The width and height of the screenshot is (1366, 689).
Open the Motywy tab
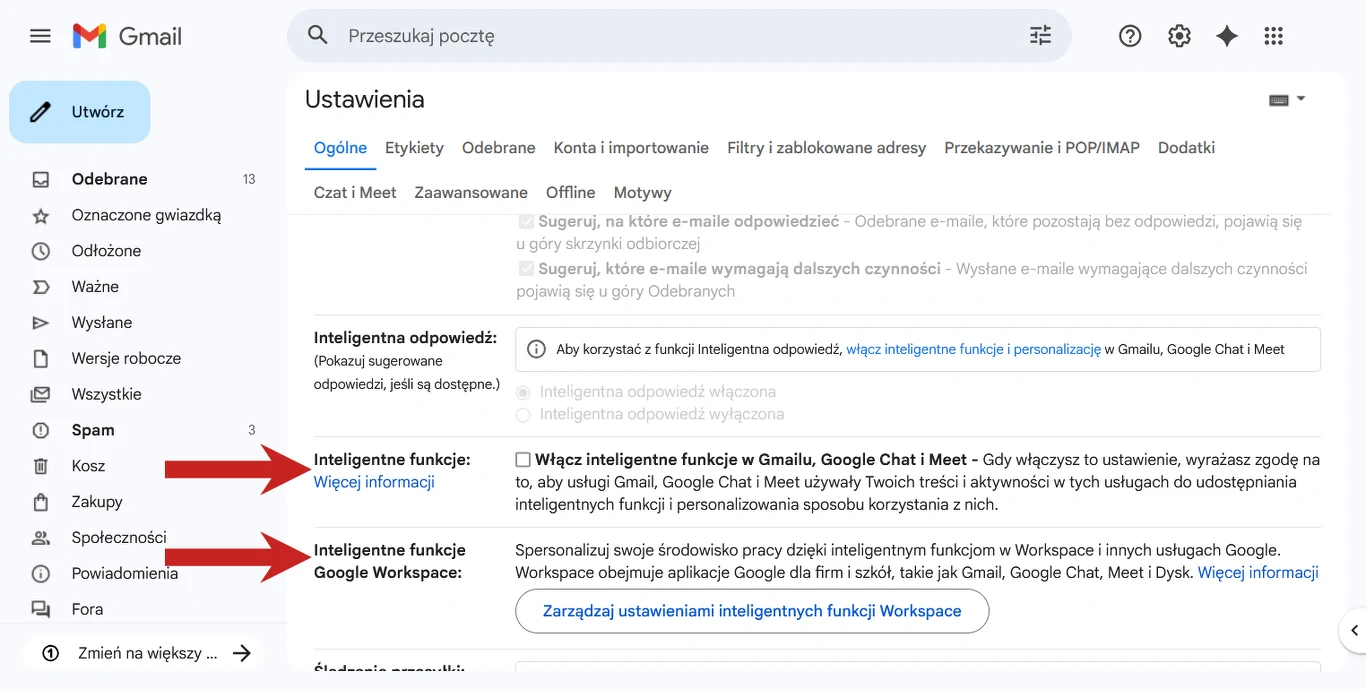(x=642, y=193)
